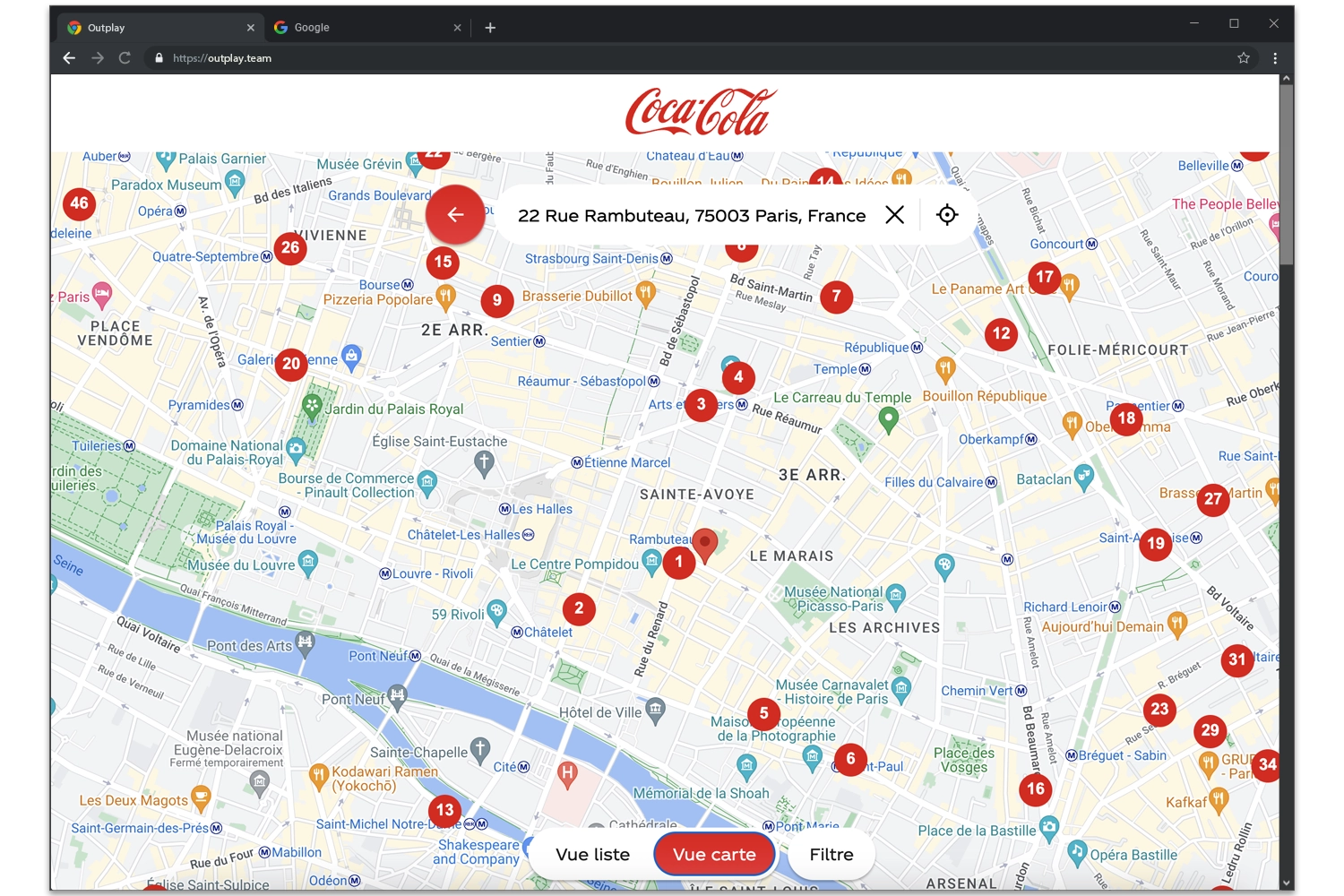1344x896 pixels.
Task: Close the Google browser tab
Action: pos(457,28)
